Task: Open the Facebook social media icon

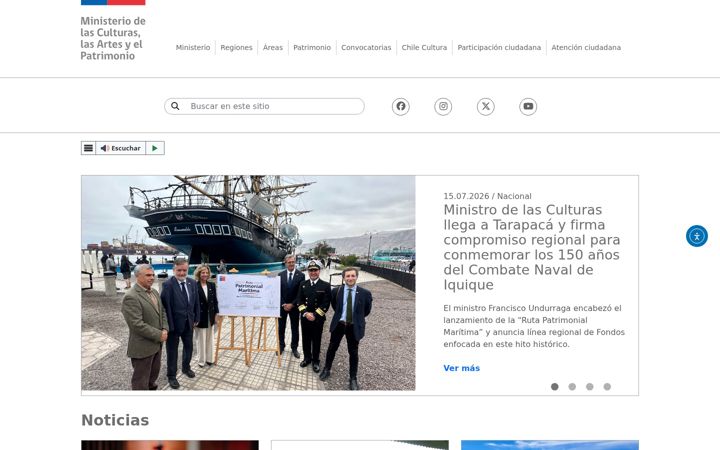Action: [401, 107]
